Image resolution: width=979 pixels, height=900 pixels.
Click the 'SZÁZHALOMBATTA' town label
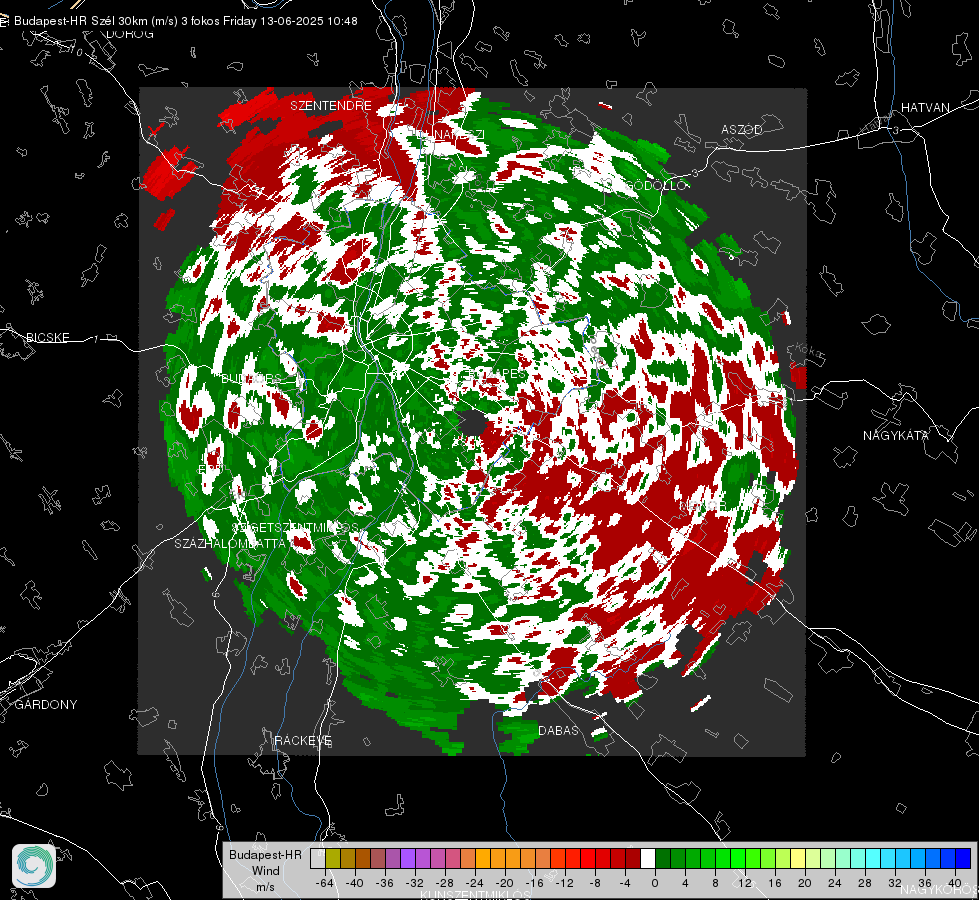[x=230, y=543]
